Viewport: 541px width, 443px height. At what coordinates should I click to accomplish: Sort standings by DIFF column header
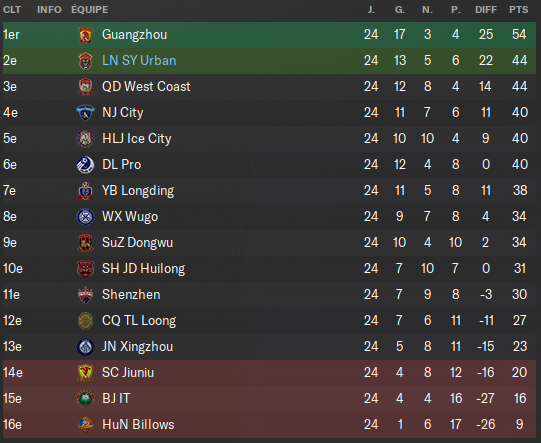(486, 10)
